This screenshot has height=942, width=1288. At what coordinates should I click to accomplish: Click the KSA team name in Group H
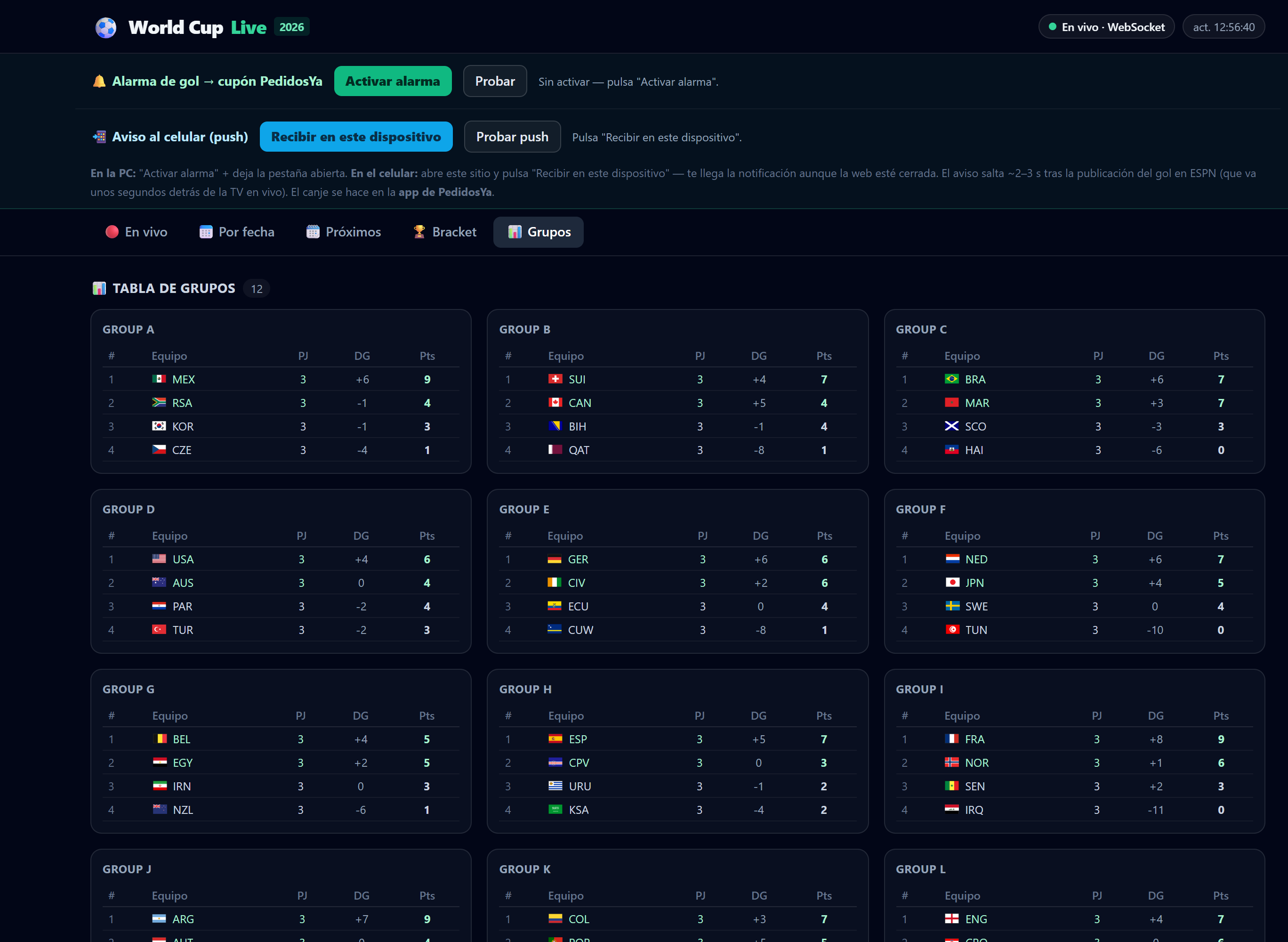click(579, 810)
